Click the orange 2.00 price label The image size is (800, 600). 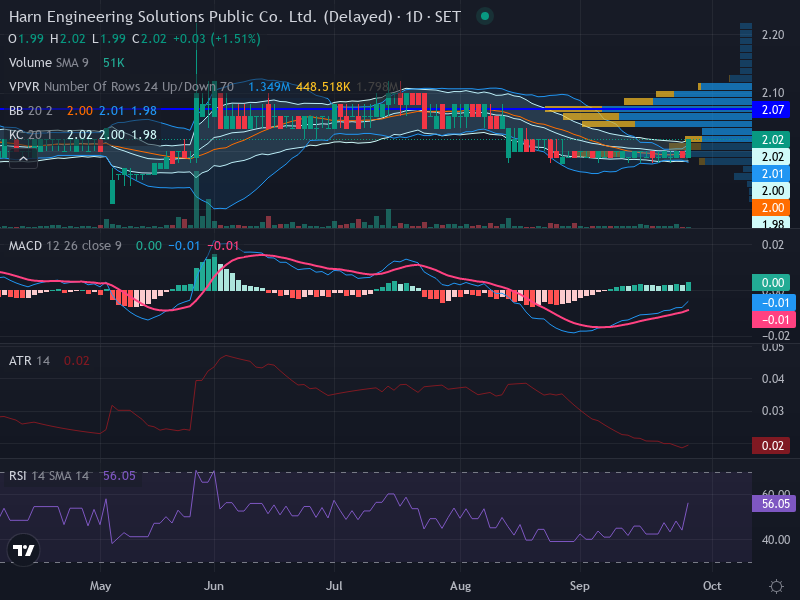pos(771,208)
